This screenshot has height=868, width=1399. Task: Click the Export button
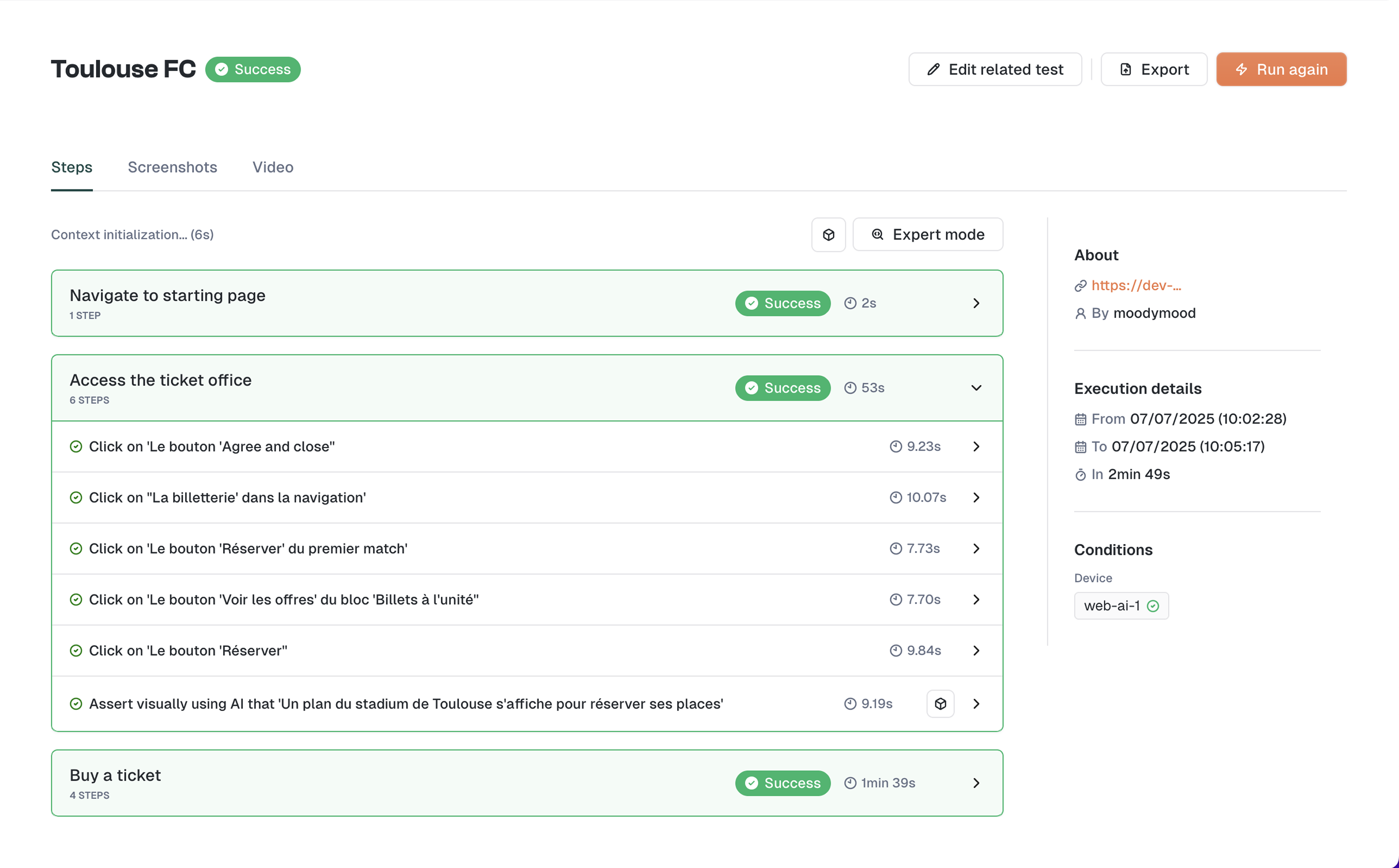coord(1153,69)
